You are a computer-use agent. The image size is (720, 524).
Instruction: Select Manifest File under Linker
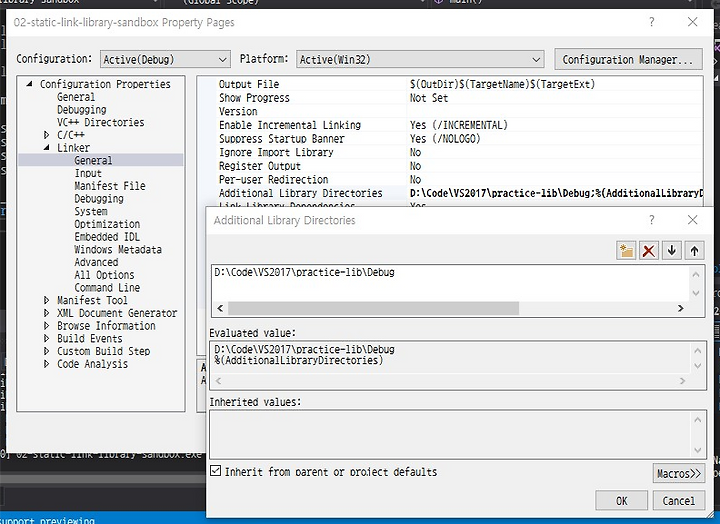click(x=110, y=186)
